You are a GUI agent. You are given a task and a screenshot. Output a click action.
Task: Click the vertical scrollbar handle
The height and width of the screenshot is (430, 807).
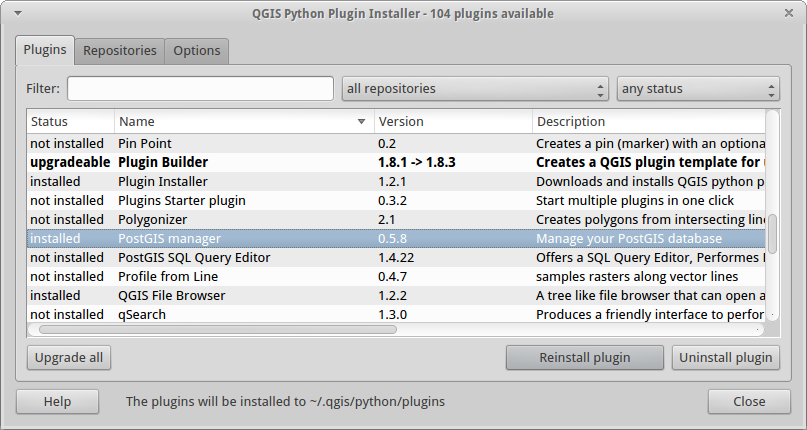click(773, 234)
